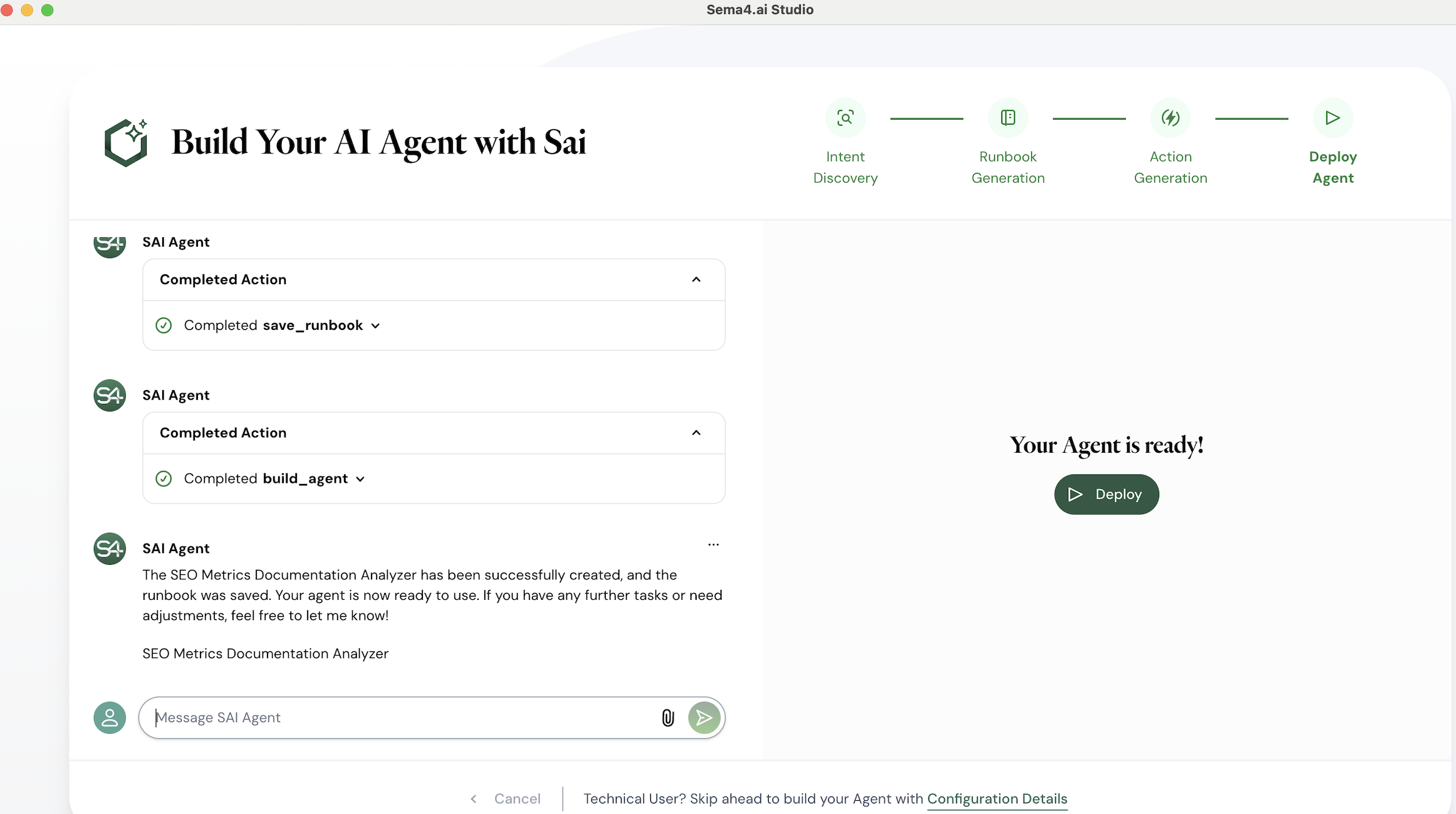1456x814 pixels.
Task: Open the three-dots message options
Action: 714,545
